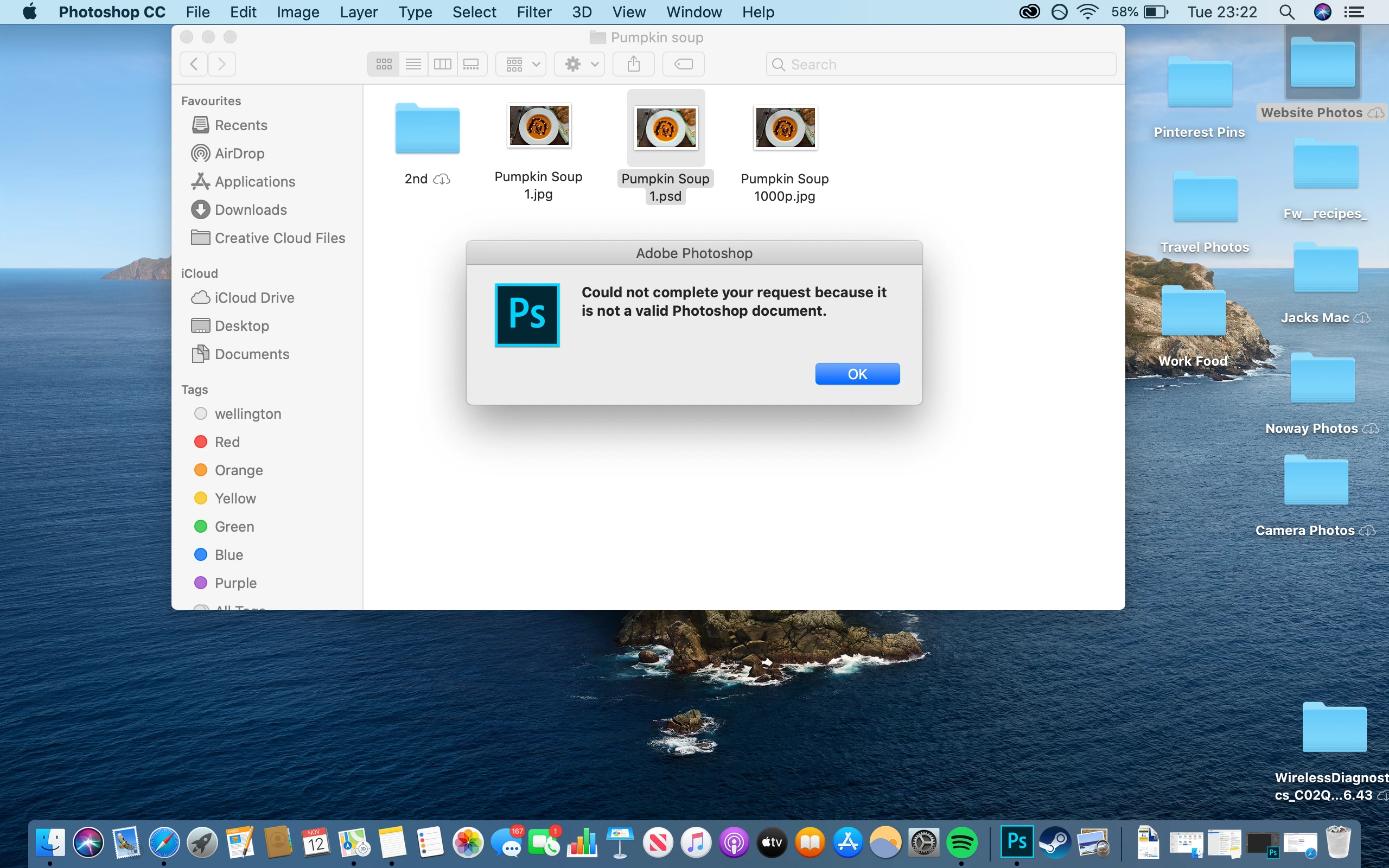
Task: Click OK in the Photoshop error dialog
Action: [857, 374]
